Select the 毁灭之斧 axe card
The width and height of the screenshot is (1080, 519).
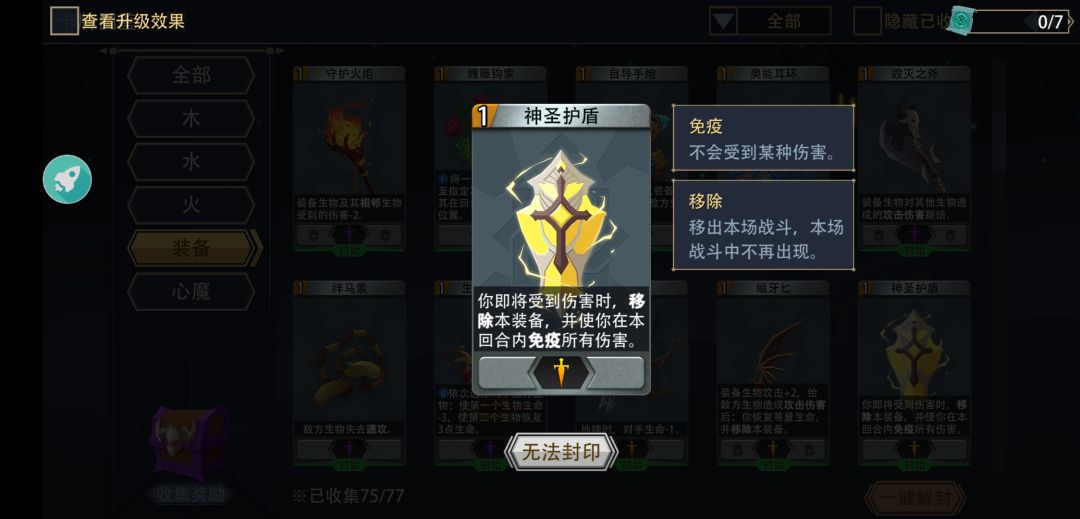(914, 158)
